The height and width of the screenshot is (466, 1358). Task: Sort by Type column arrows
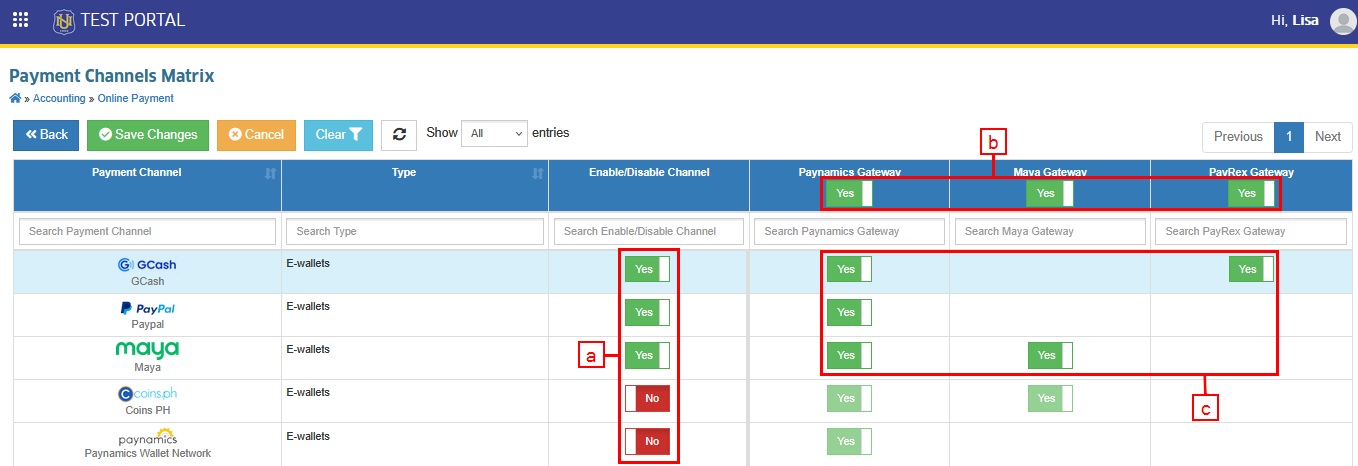coord(538,174)
